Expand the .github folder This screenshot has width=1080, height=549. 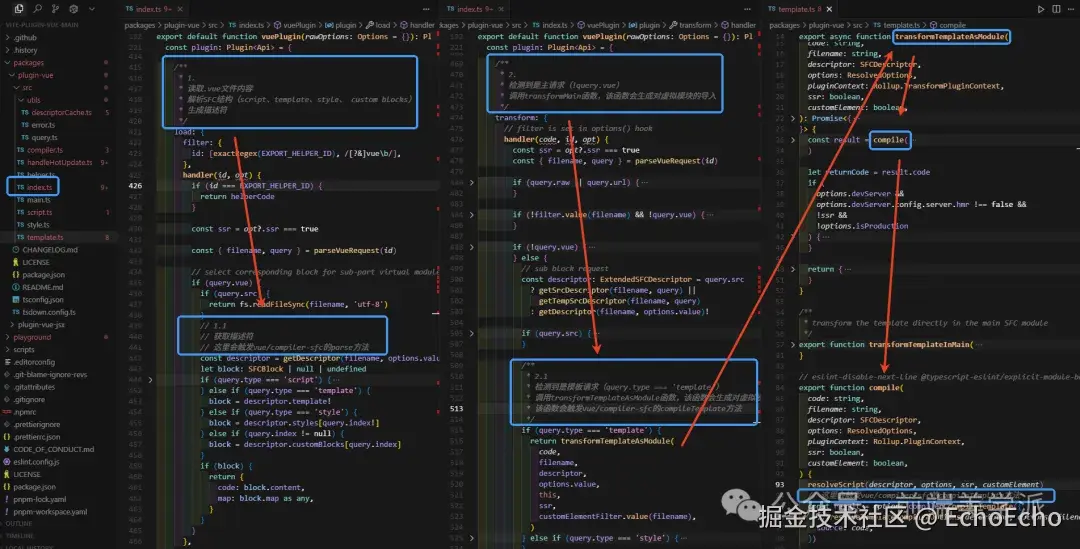pyautogui.click(x=8, y=38)
